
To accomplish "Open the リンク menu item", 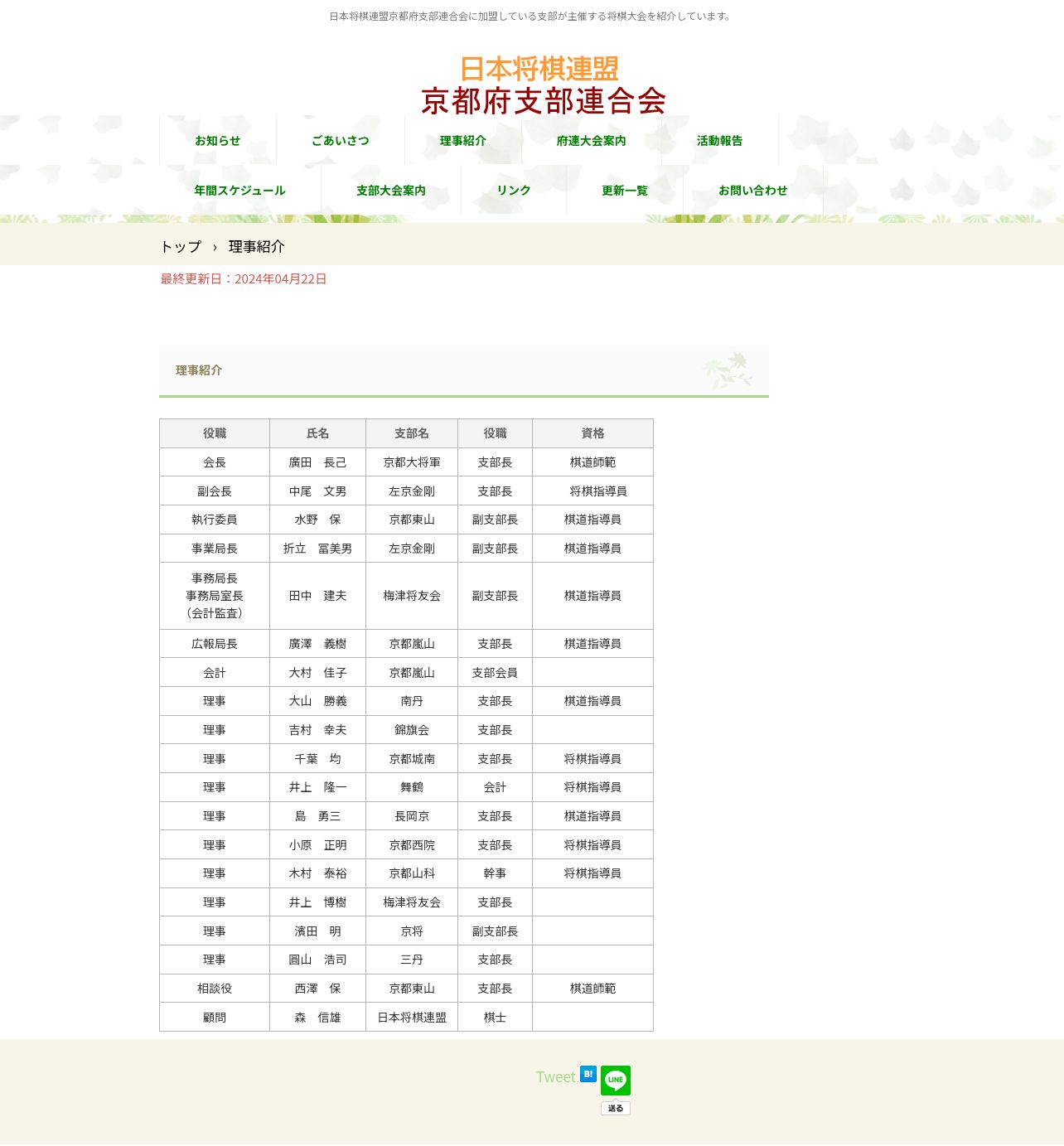I will pos(514,191).
